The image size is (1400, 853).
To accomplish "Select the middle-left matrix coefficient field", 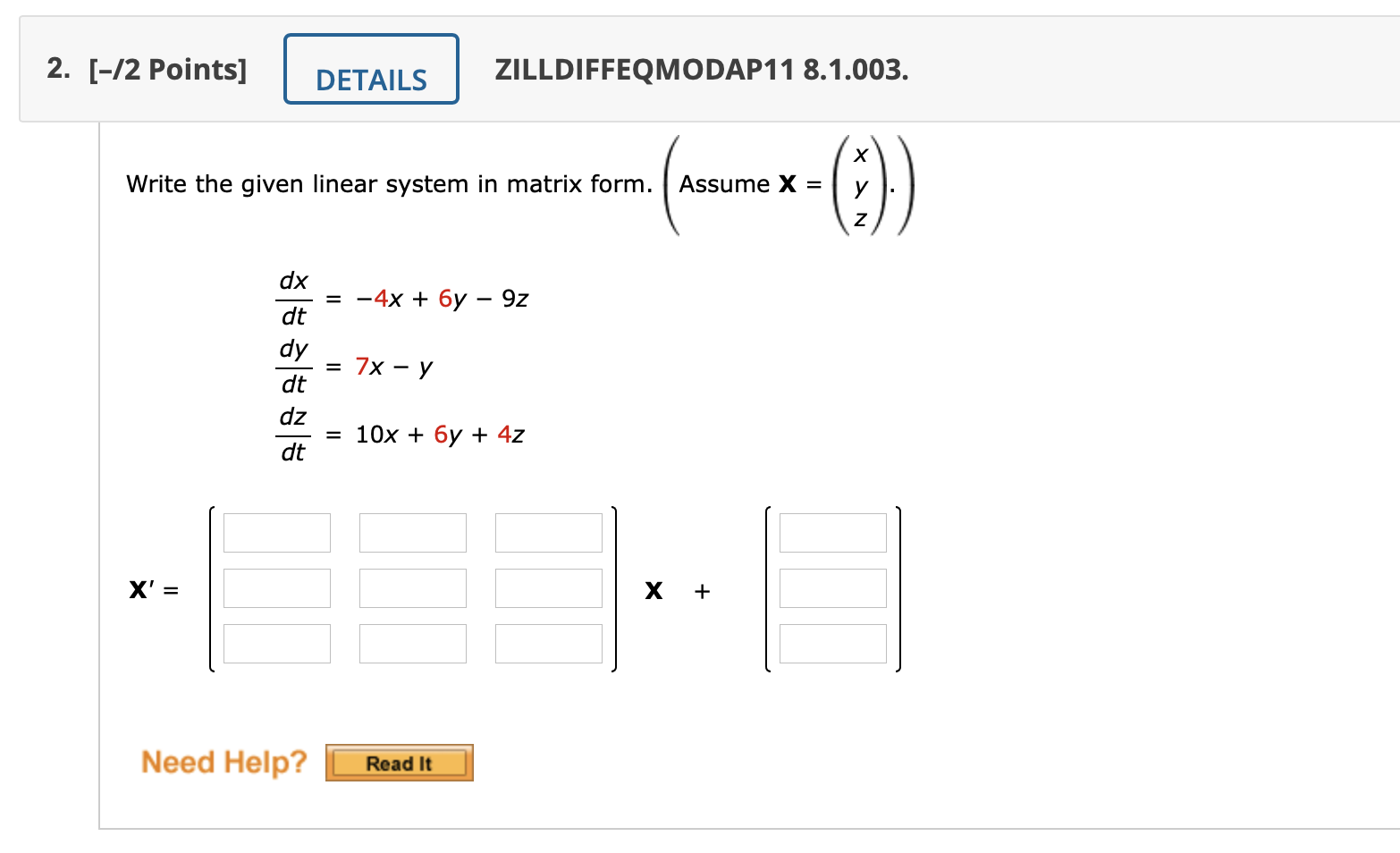I will [x=276, y=587].
